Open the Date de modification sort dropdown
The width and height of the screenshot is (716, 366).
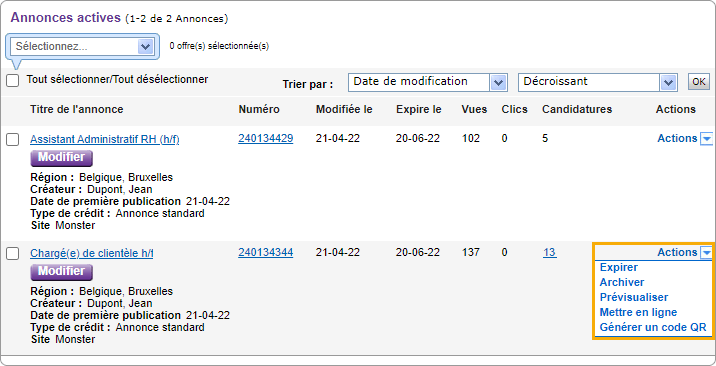[x=427, y=82]
